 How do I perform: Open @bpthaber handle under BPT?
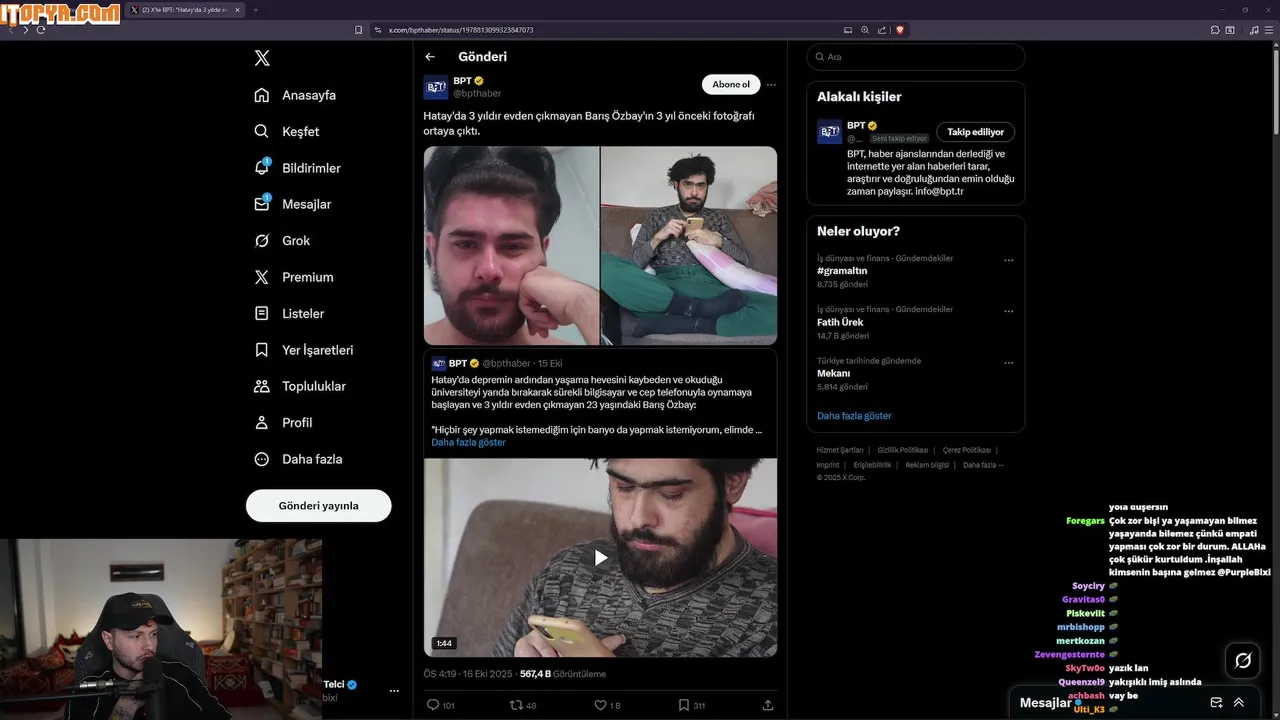[477, 93]
